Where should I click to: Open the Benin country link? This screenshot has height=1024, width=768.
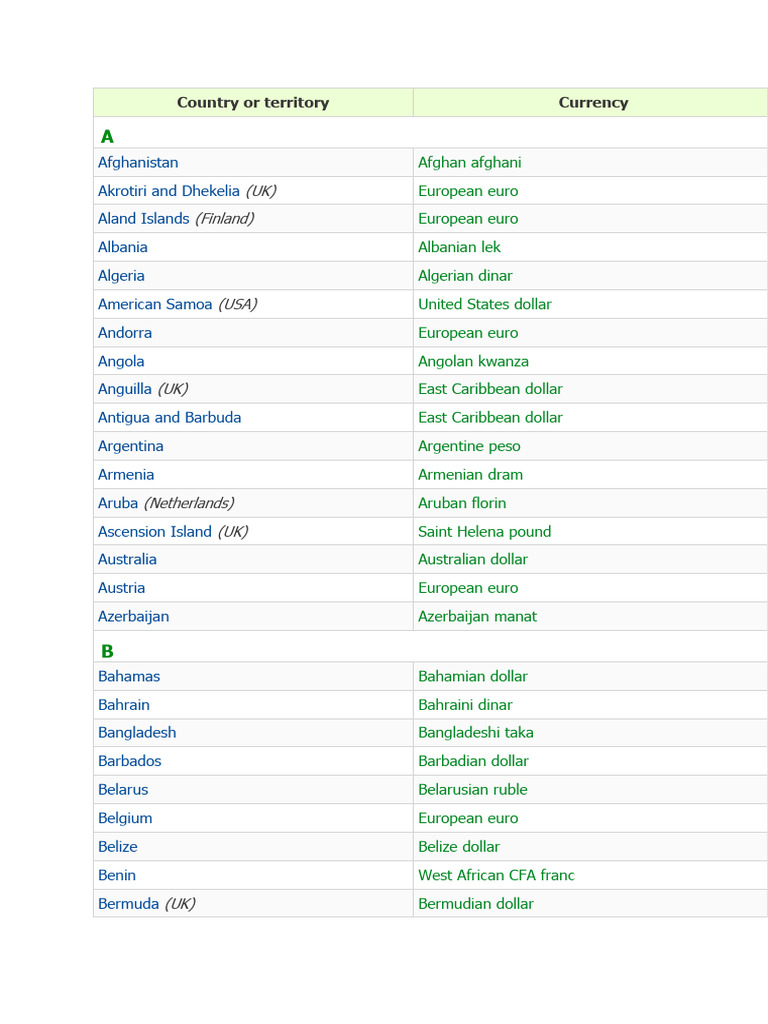click(117, 876)
